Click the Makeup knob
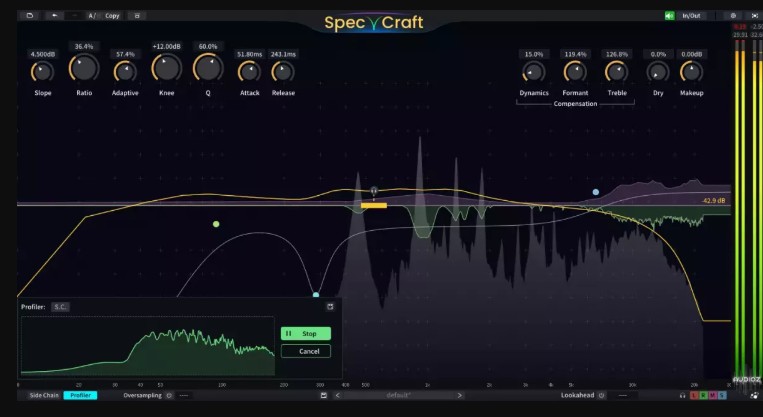The width and height of the screenshot is (763, 417). [691, 72]
